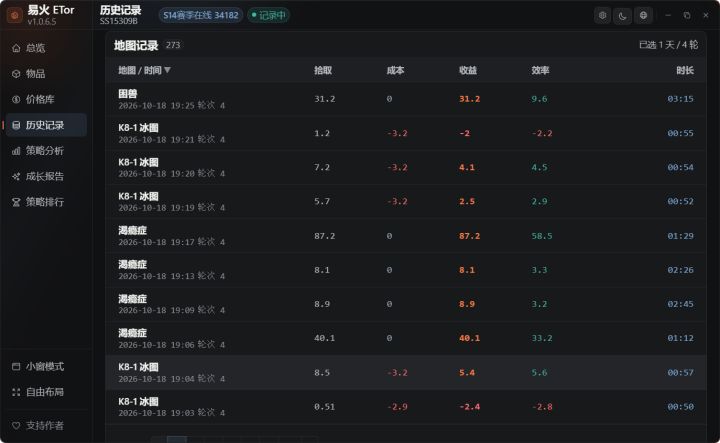
Task: Click the 58.5 efficiency value
Action: pyautogui.click(x=542, y=236)
